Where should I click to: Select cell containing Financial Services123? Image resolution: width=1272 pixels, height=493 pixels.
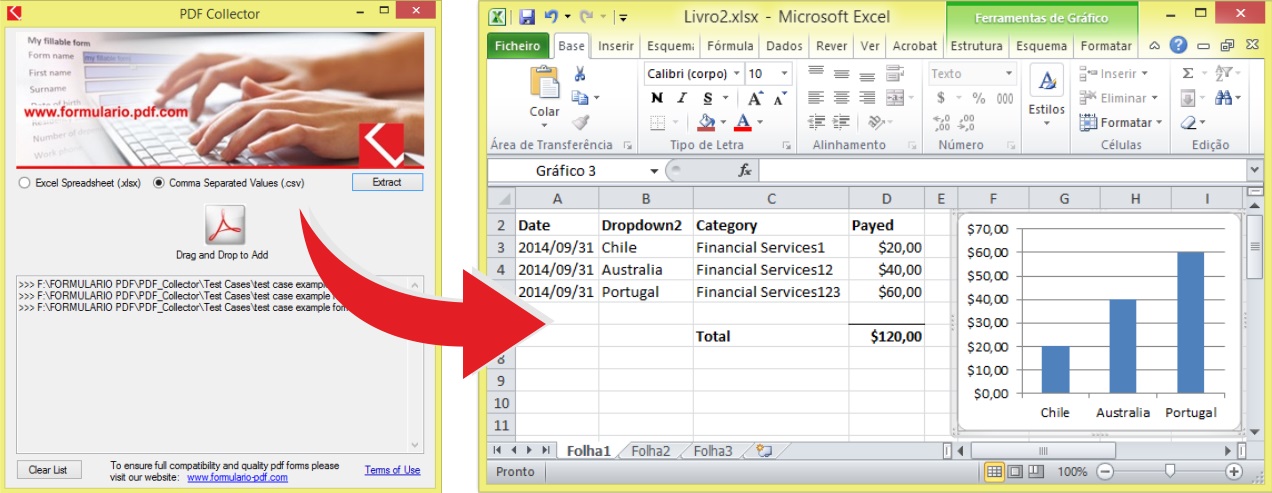tap(770, 292)
